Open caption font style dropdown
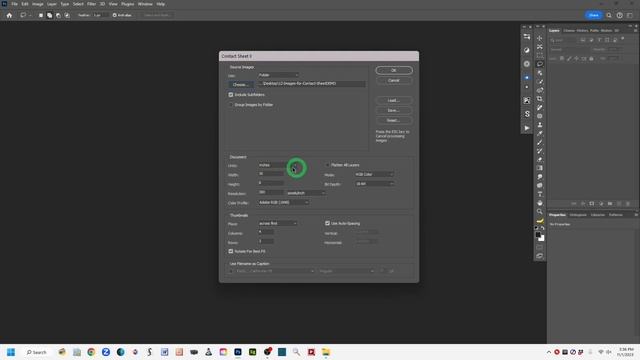This screenshot has height=360, width=640. point(346,271)
